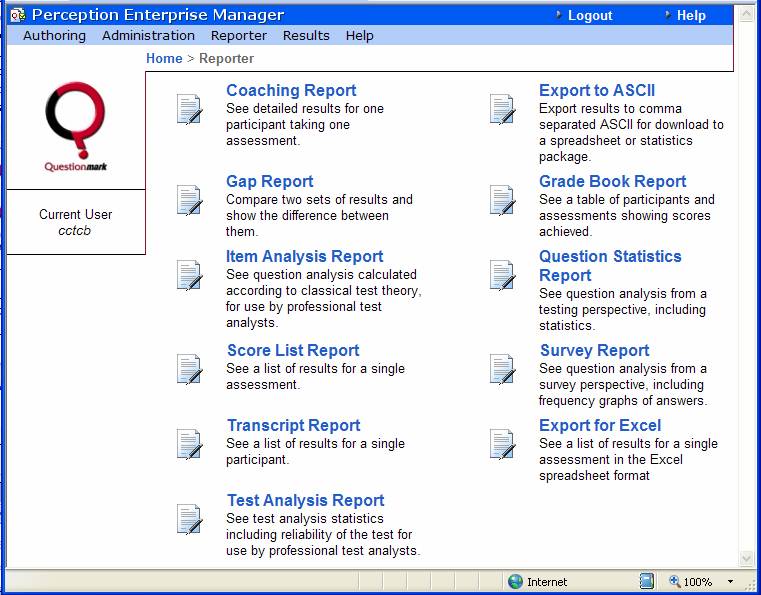Expand the Results menu

pyautogui.click(x=306, y=35)
